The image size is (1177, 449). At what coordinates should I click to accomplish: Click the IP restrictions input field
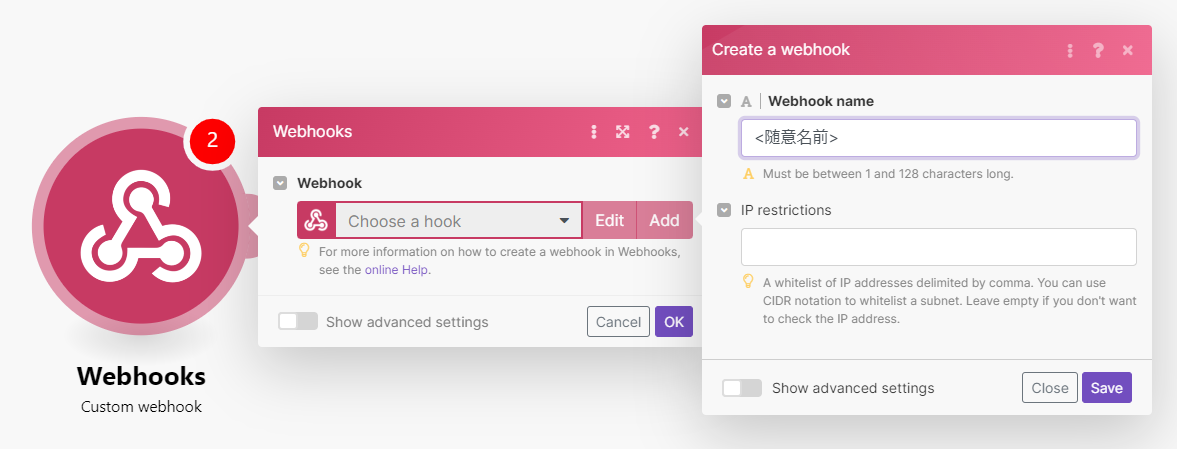point(938,247)
